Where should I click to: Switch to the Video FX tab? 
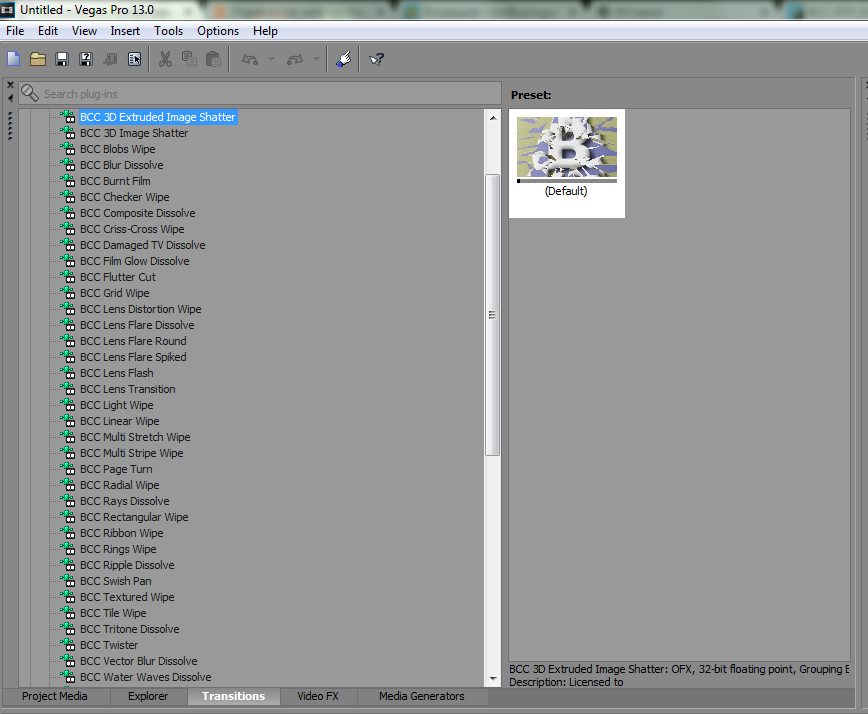318,696
